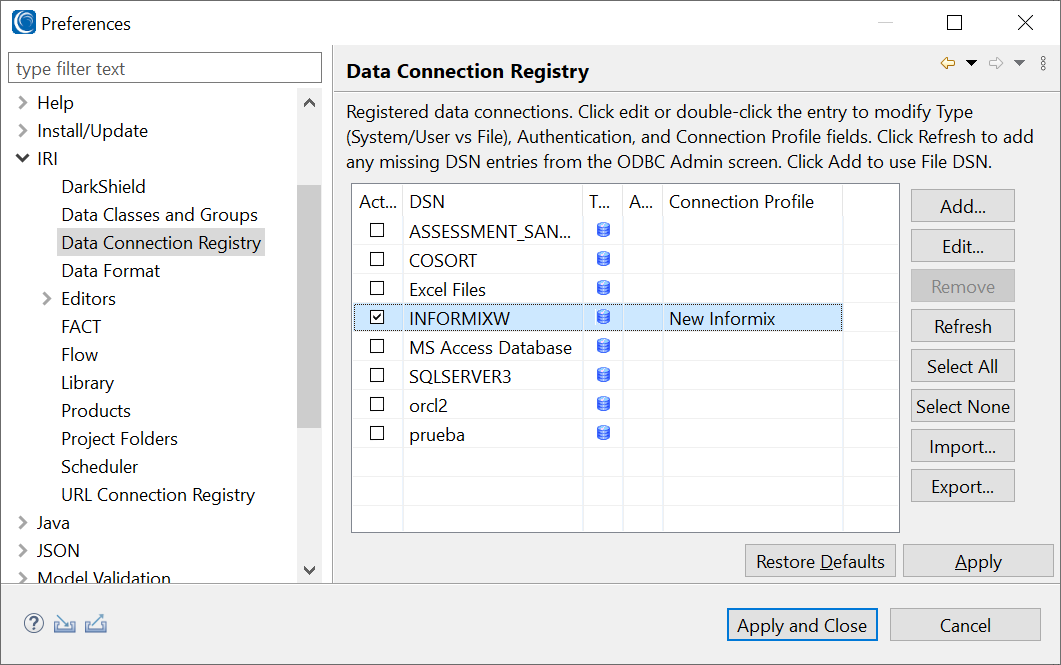
Task: Select the 'prueba' DSN entry
Action: (x=437, y=434)
